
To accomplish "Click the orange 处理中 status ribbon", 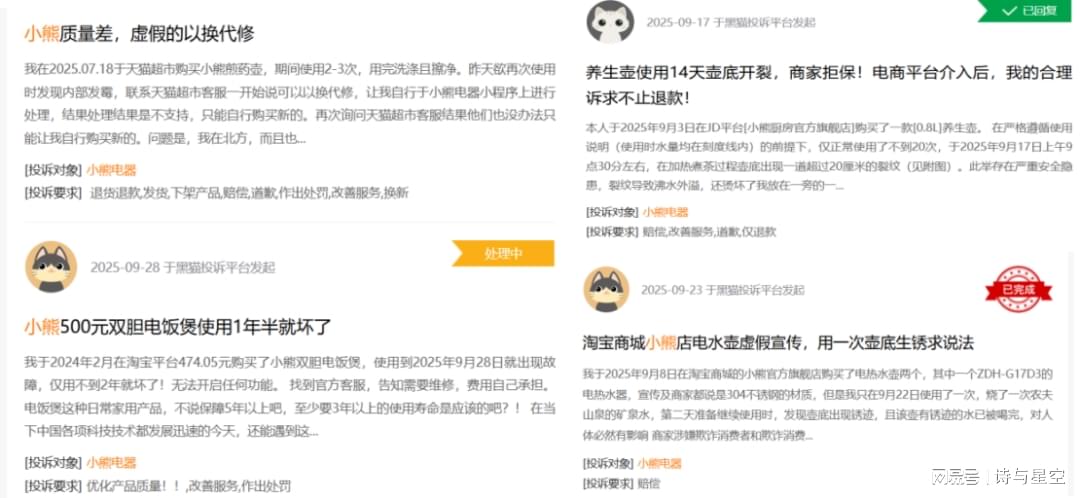I will (503, 253).
